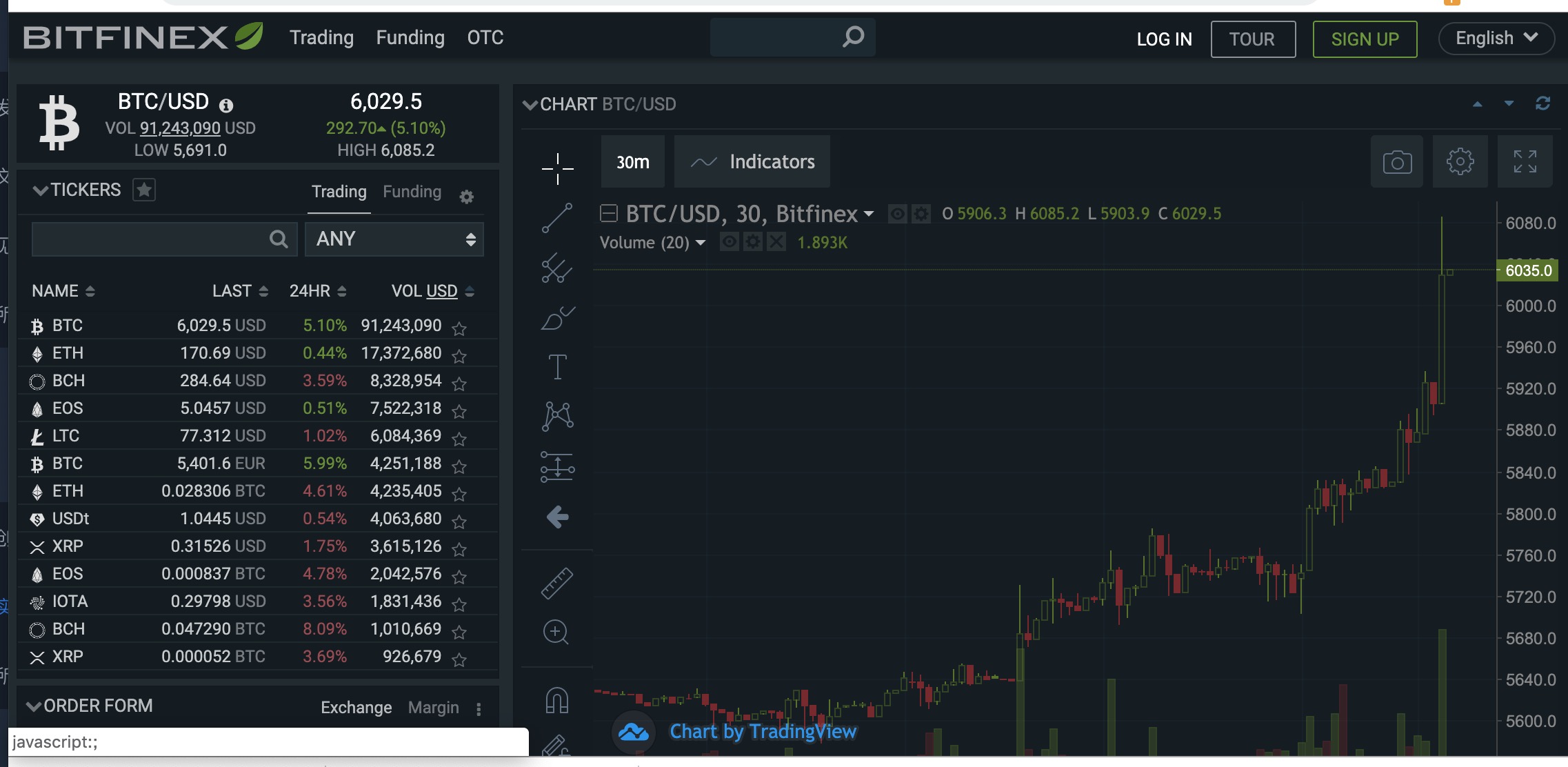Favorite the LTC USD ticker row
This screenshot has width=1568, height=767.
coord(459,439)
